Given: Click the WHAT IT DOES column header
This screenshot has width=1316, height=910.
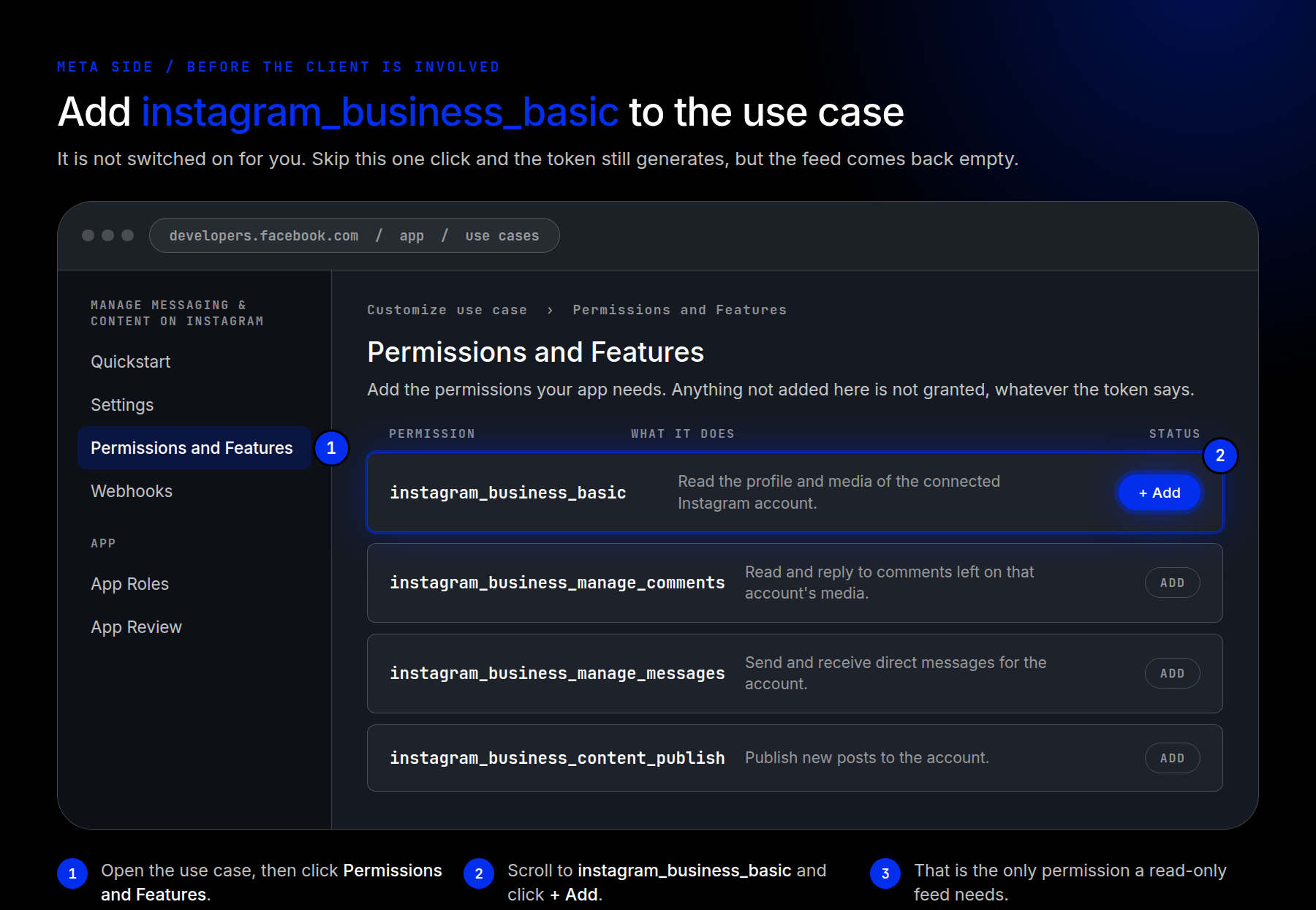Looking at the screenshot, I should pyautogui.click(x=682, y=433).
